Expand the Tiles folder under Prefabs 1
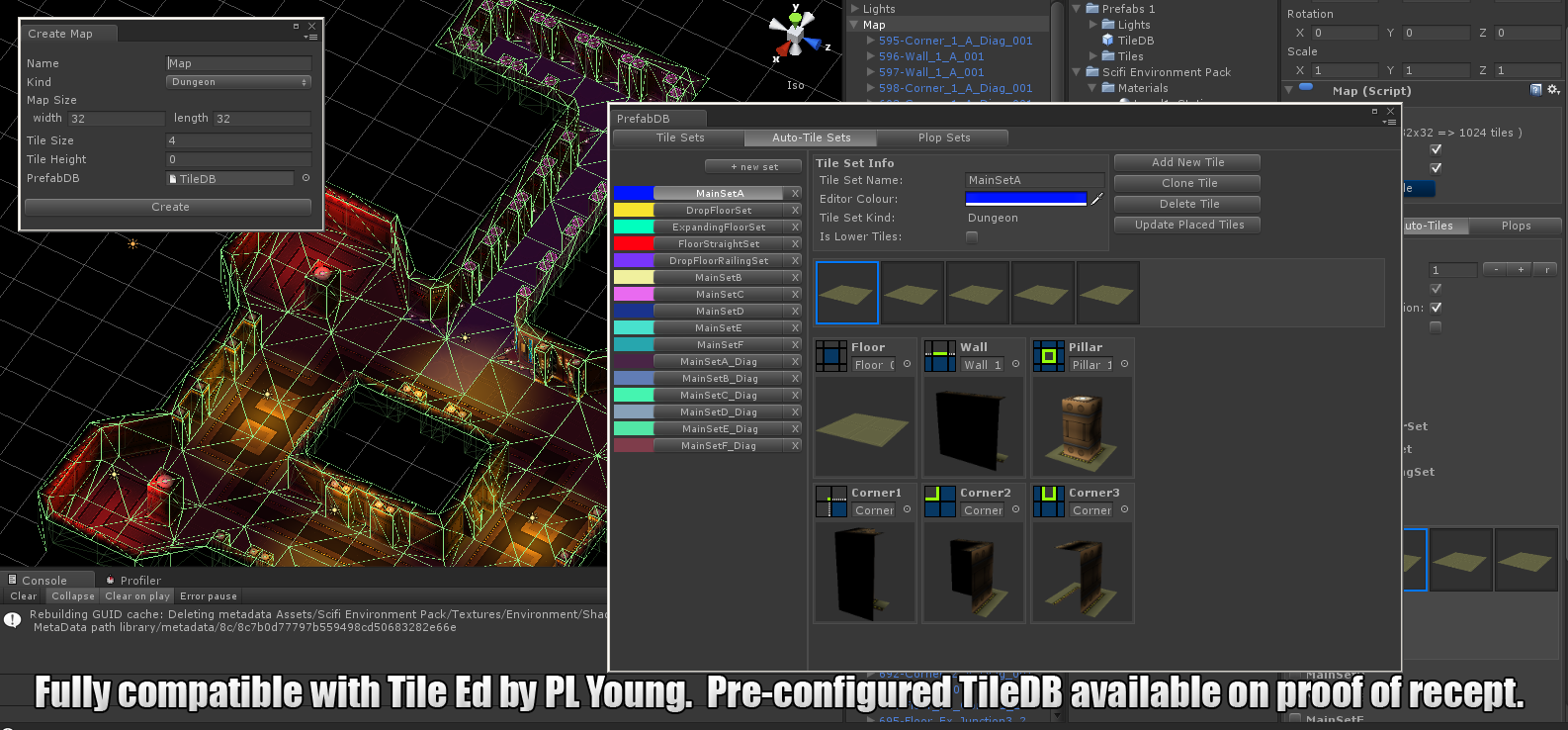Image resolution: width=1568 pixels, height=730 pixels. point(1093,56)
